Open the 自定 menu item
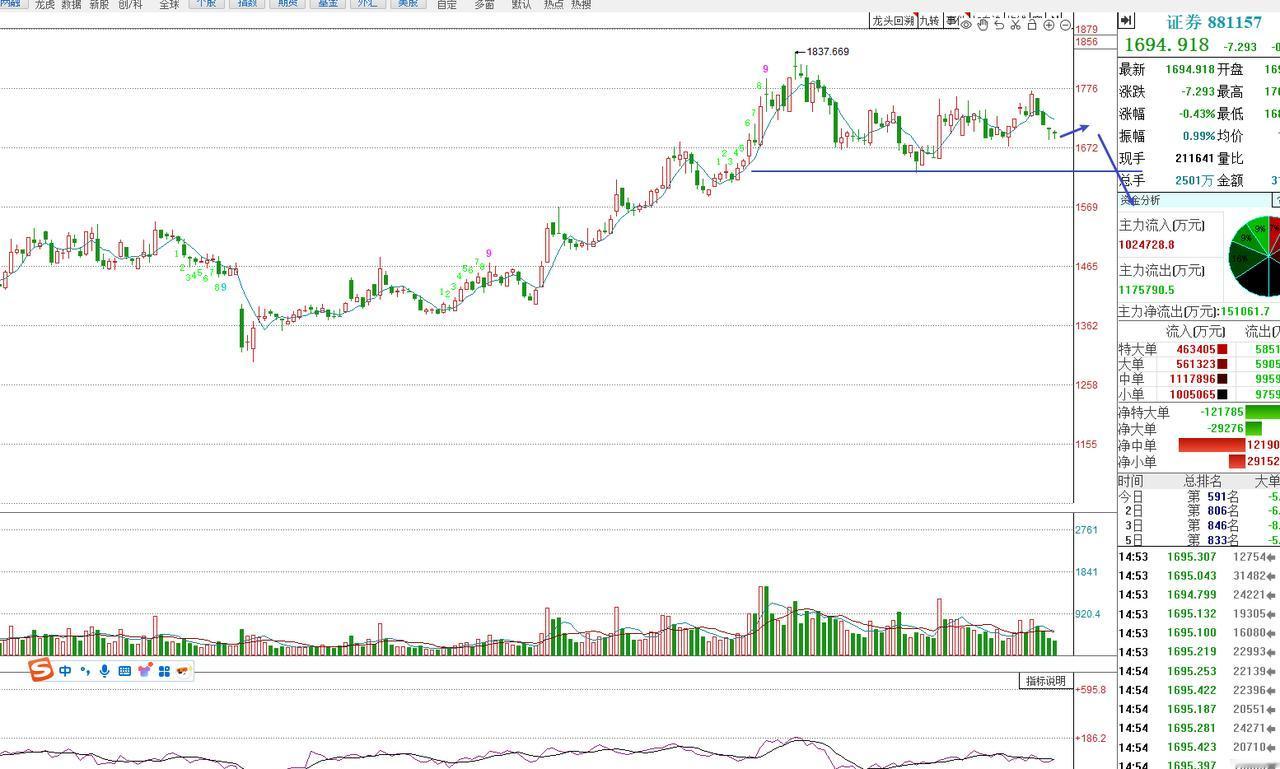The image size is (1280, 769). [x=447, y=5]
